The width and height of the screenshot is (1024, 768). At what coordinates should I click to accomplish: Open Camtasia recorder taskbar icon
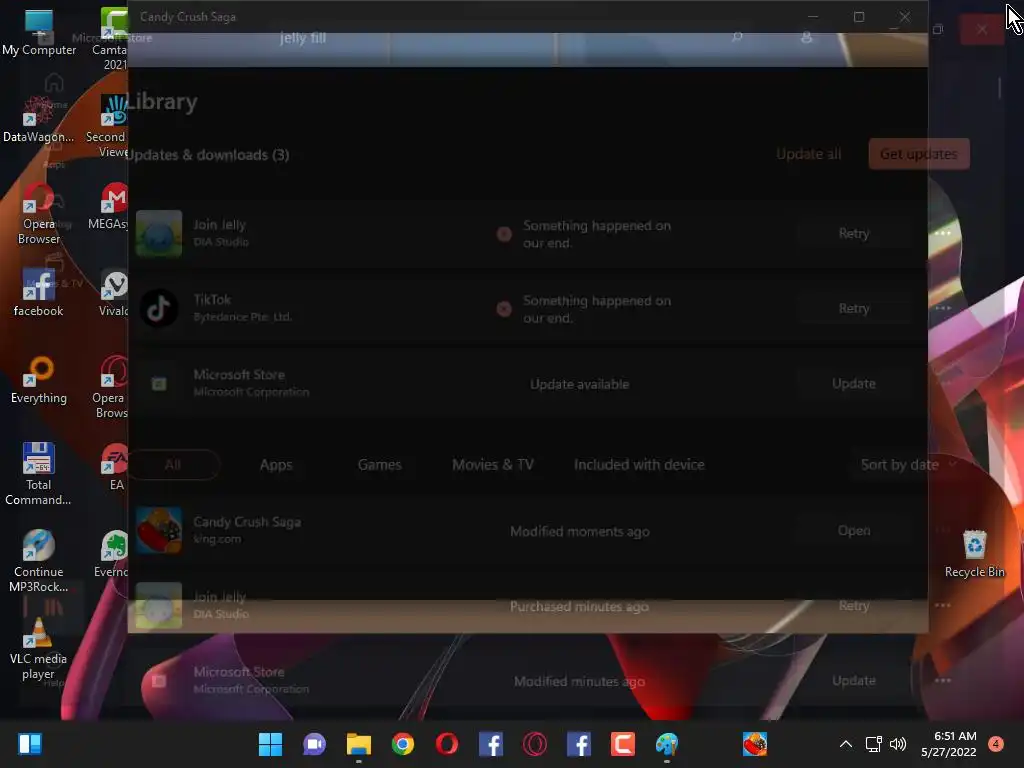623,744
